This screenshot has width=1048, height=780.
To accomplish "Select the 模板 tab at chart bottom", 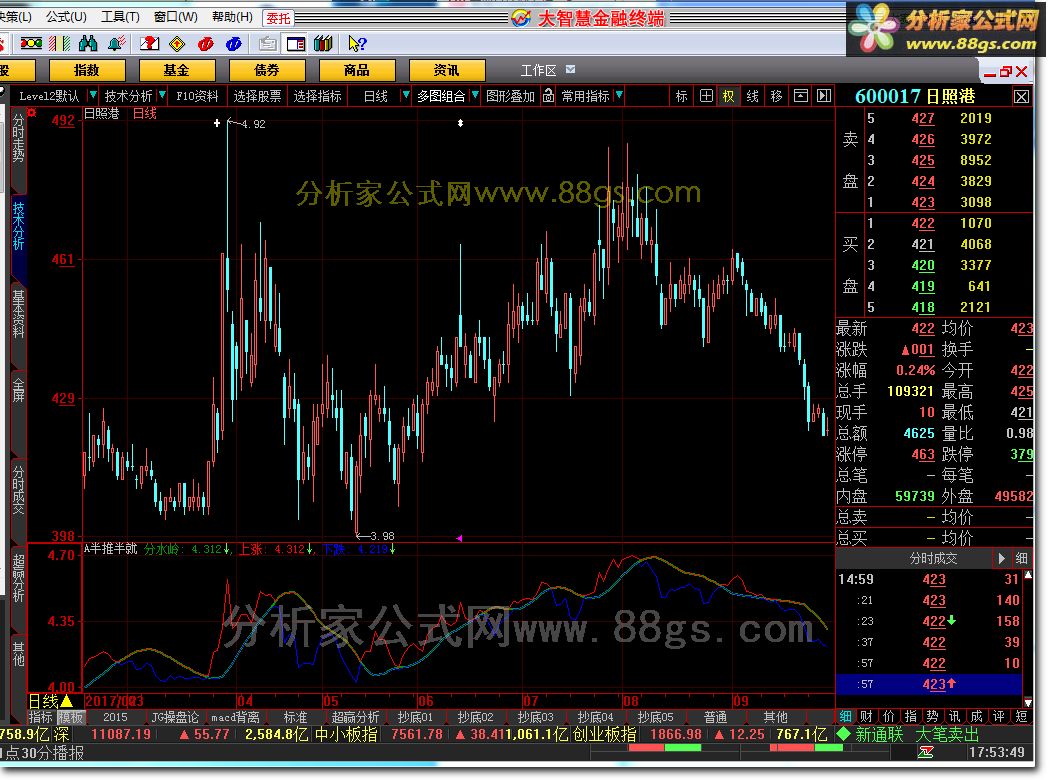I will pyautogui.click(x=70, y=717).
